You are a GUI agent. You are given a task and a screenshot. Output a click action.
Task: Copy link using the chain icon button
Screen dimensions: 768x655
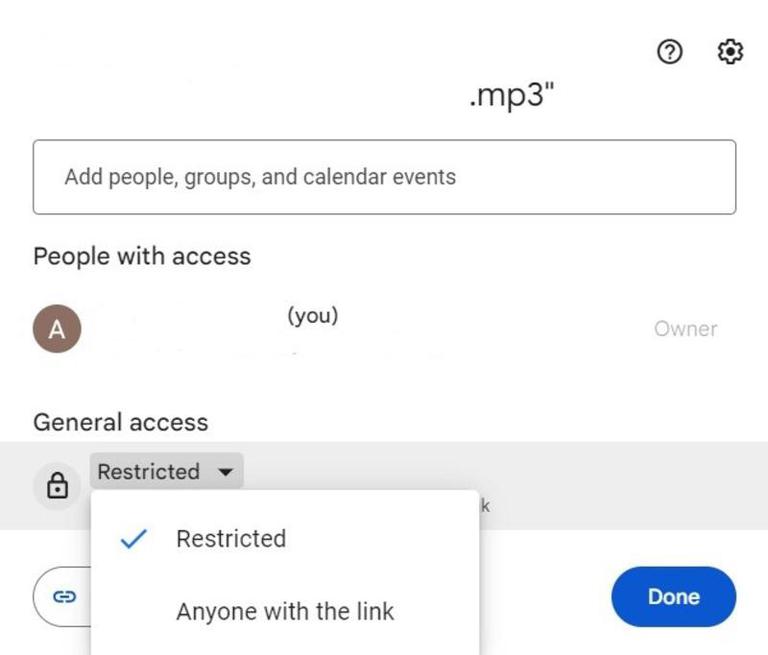tap(65, 596)
